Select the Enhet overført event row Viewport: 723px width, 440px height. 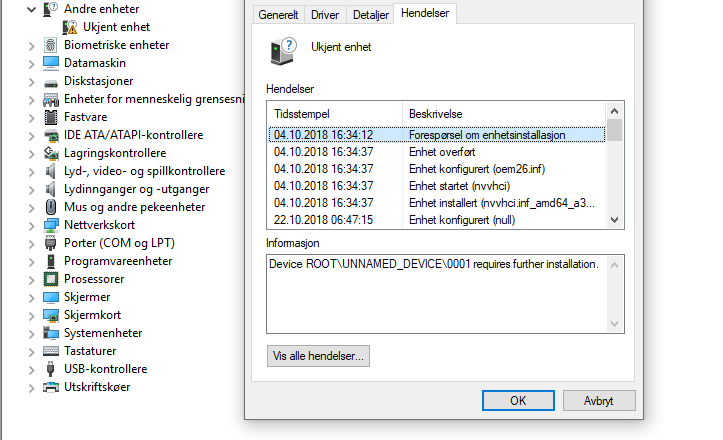click(436, 151)
